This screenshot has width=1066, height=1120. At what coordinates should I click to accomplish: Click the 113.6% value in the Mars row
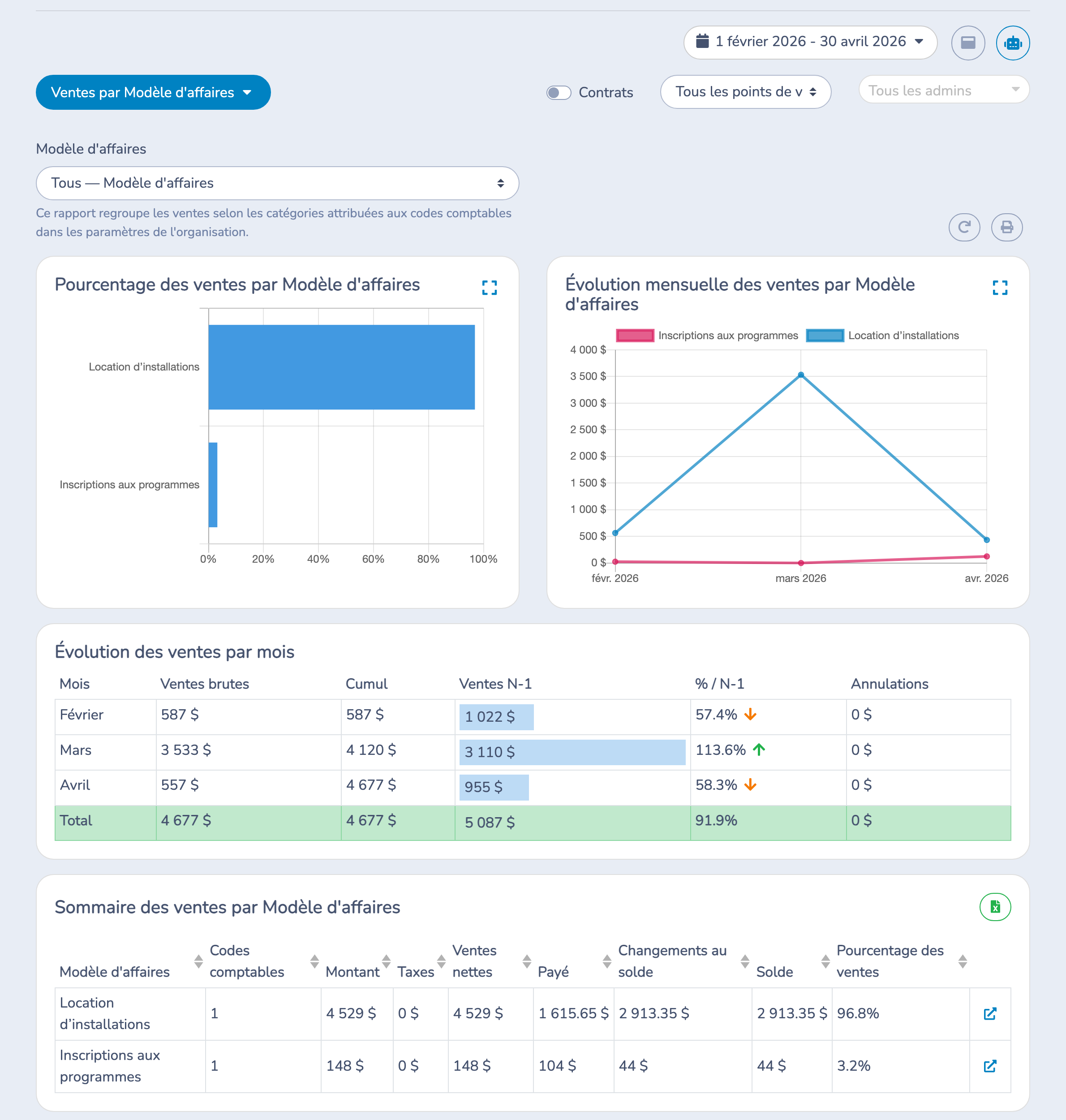721,750
